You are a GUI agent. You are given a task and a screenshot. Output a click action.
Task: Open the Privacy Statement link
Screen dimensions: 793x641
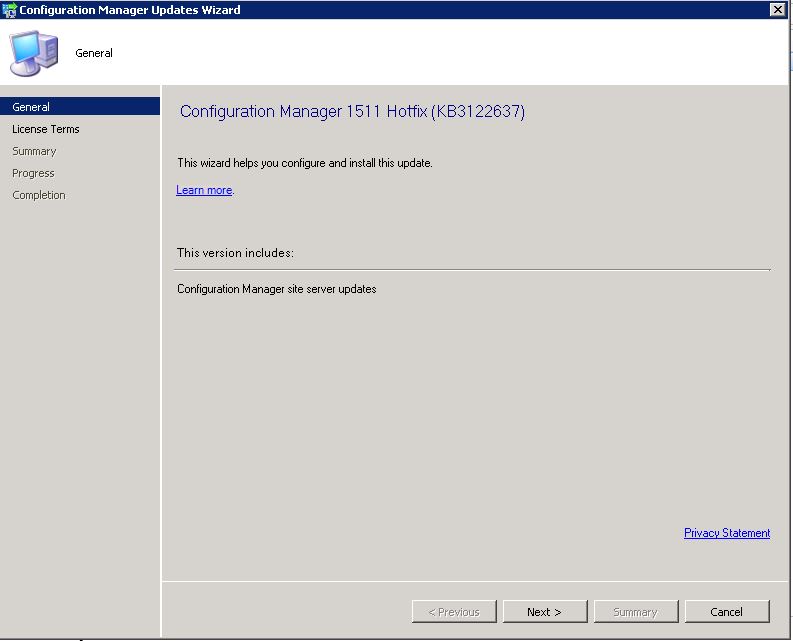click(x=727, y=533)
